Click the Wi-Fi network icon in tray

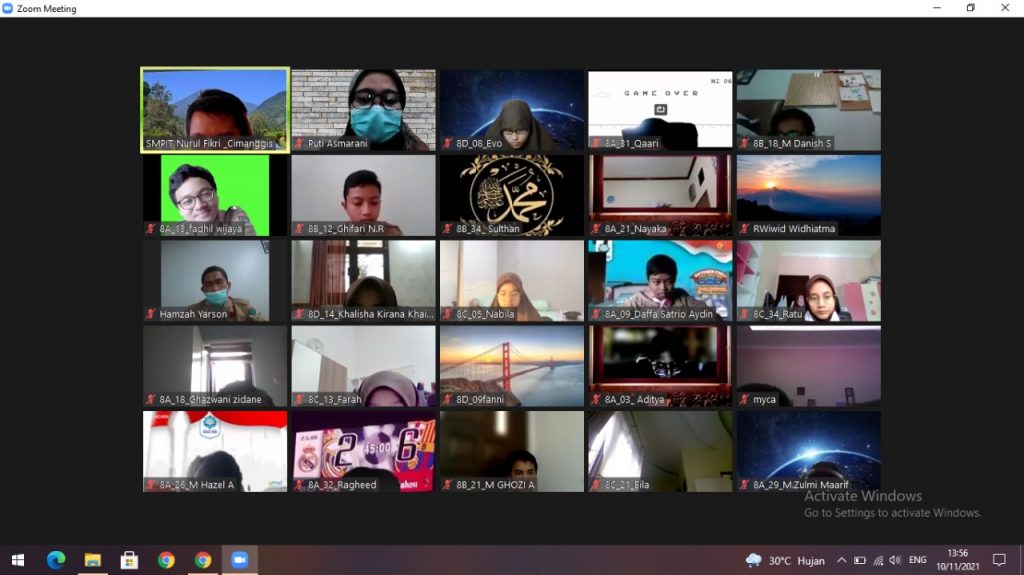coord(878,560)
